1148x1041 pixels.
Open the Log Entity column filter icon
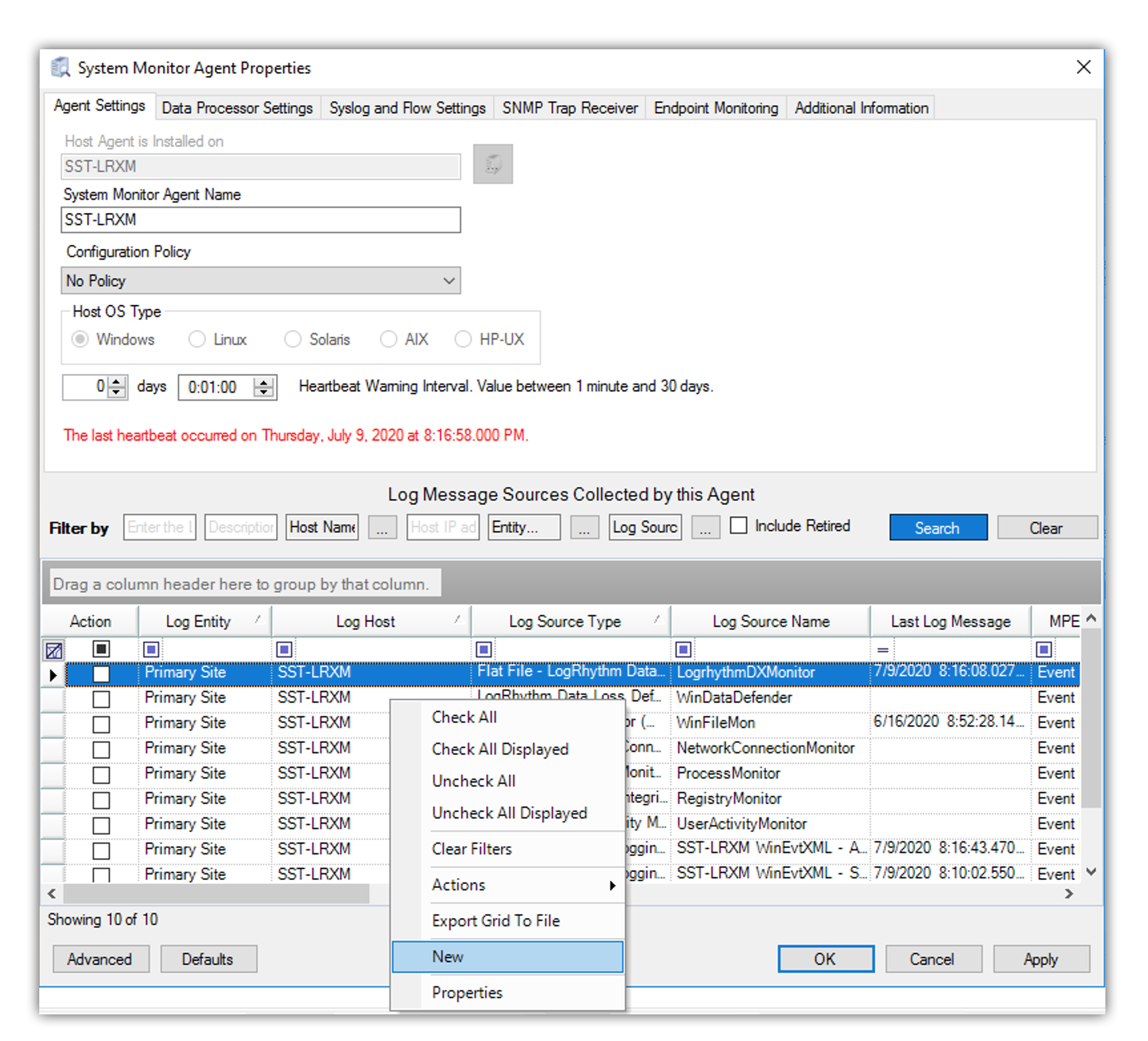[x=151, y=649]
